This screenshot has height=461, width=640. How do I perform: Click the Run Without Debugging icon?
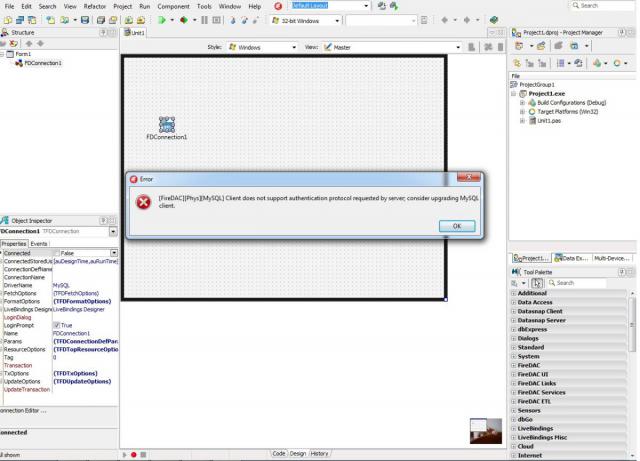(184, 20)
